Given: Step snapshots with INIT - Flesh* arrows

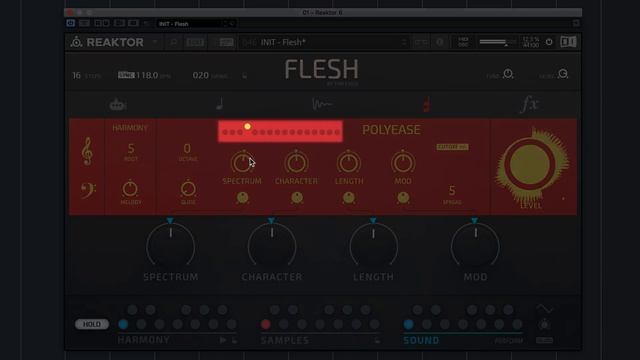Looking at the screenshot, I should (404, 42).
